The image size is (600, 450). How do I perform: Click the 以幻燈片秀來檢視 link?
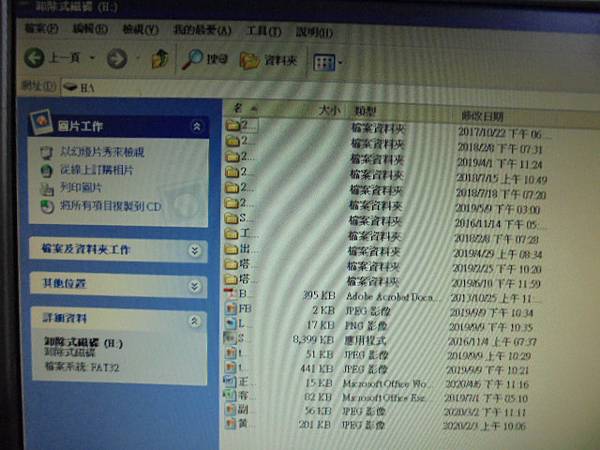[102, 152]
